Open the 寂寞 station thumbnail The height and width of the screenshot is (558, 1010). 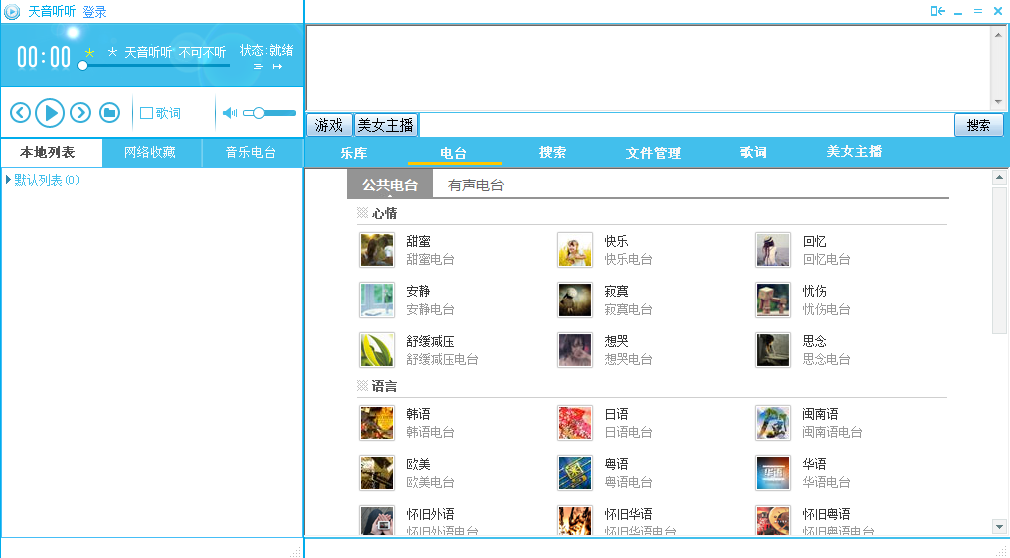click(575, 300)
